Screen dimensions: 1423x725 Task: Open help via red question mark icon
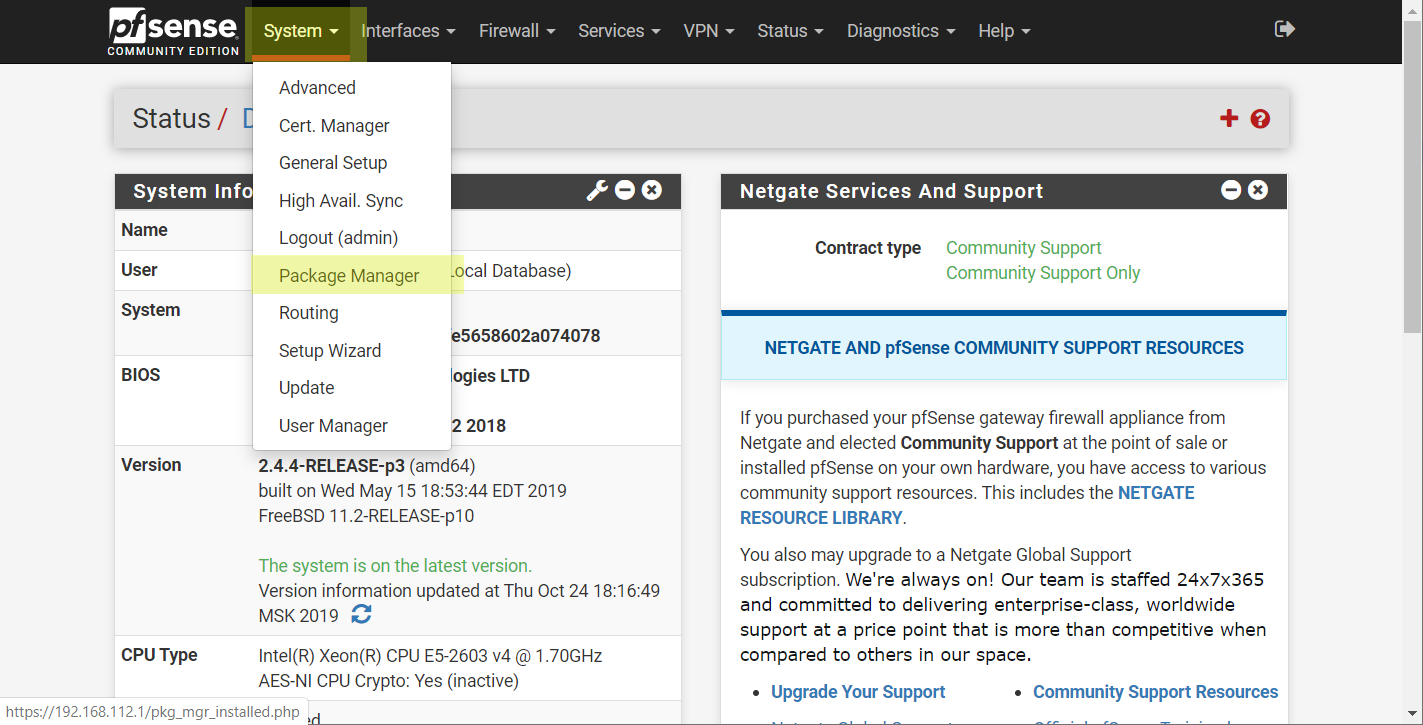1260,119
